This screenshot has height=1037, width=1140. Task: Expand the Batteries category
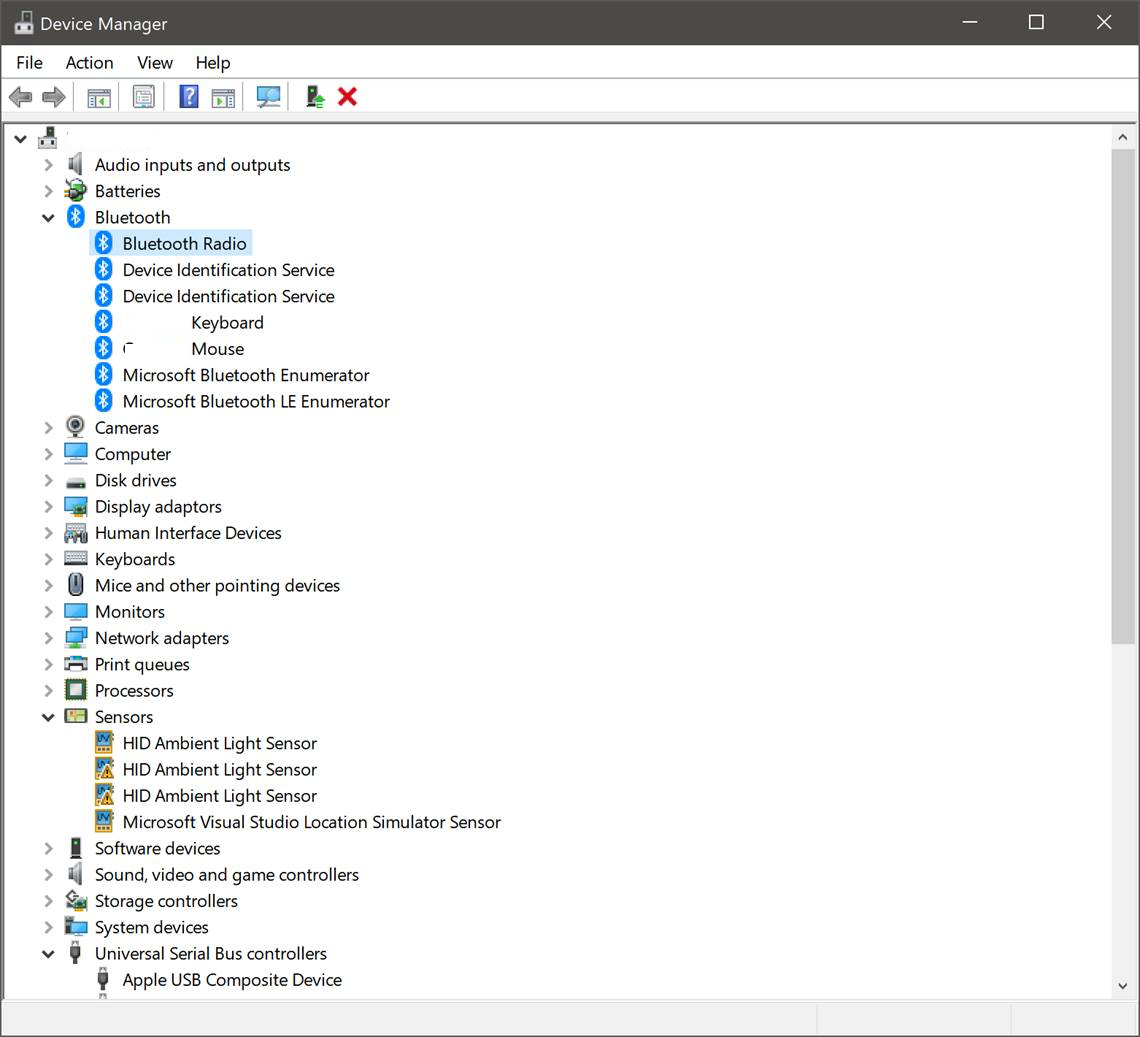48,191
